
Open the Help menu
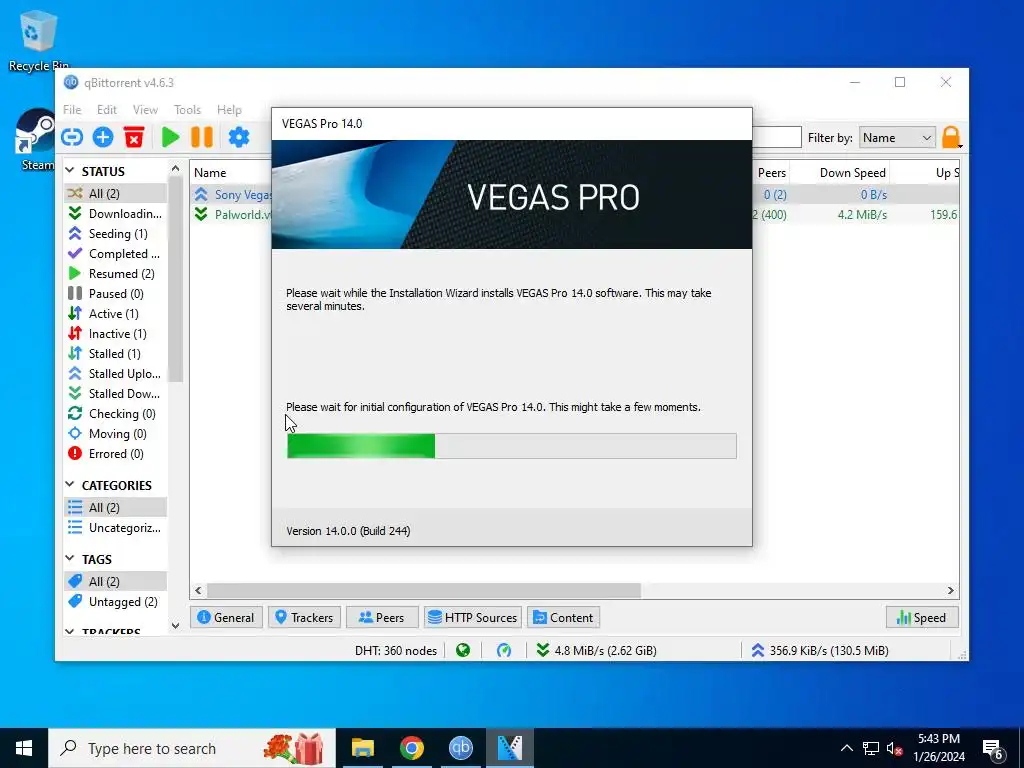(229, 110)
